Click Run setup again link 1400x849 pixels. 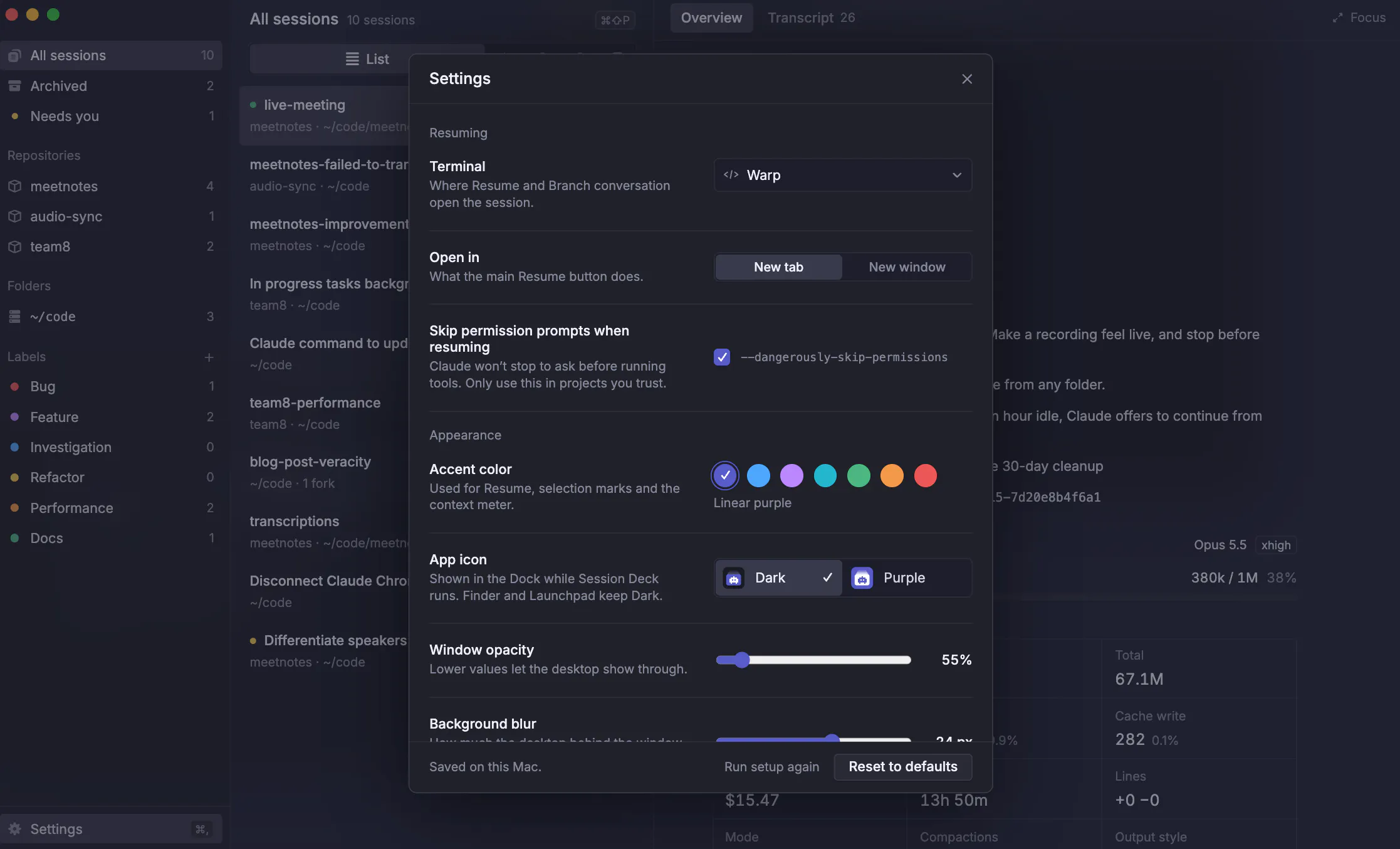tap(771, 767)
